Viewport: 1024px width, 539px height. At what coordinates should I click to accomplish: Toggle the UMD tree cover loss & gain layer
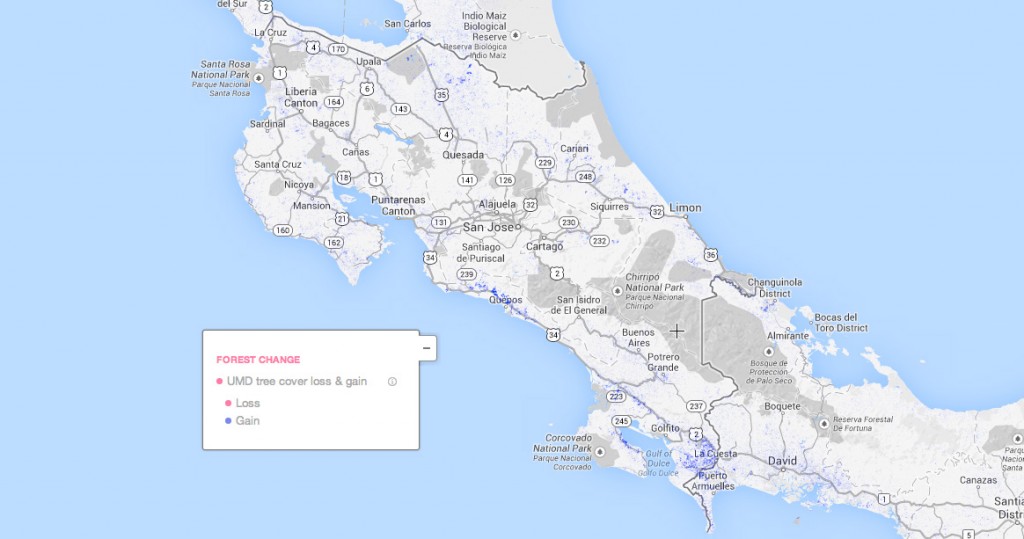click(x=219, y=381)
